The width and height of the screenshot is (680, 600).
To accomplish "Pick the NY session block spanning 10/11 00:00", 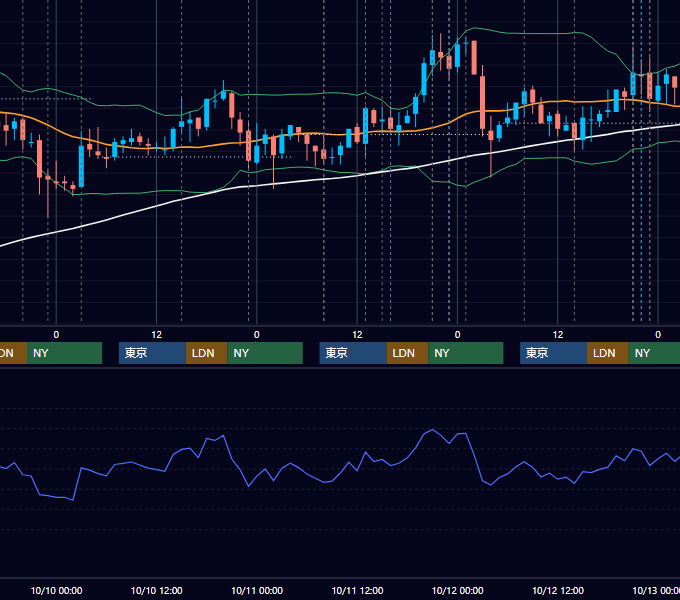I will pos(265,353).
